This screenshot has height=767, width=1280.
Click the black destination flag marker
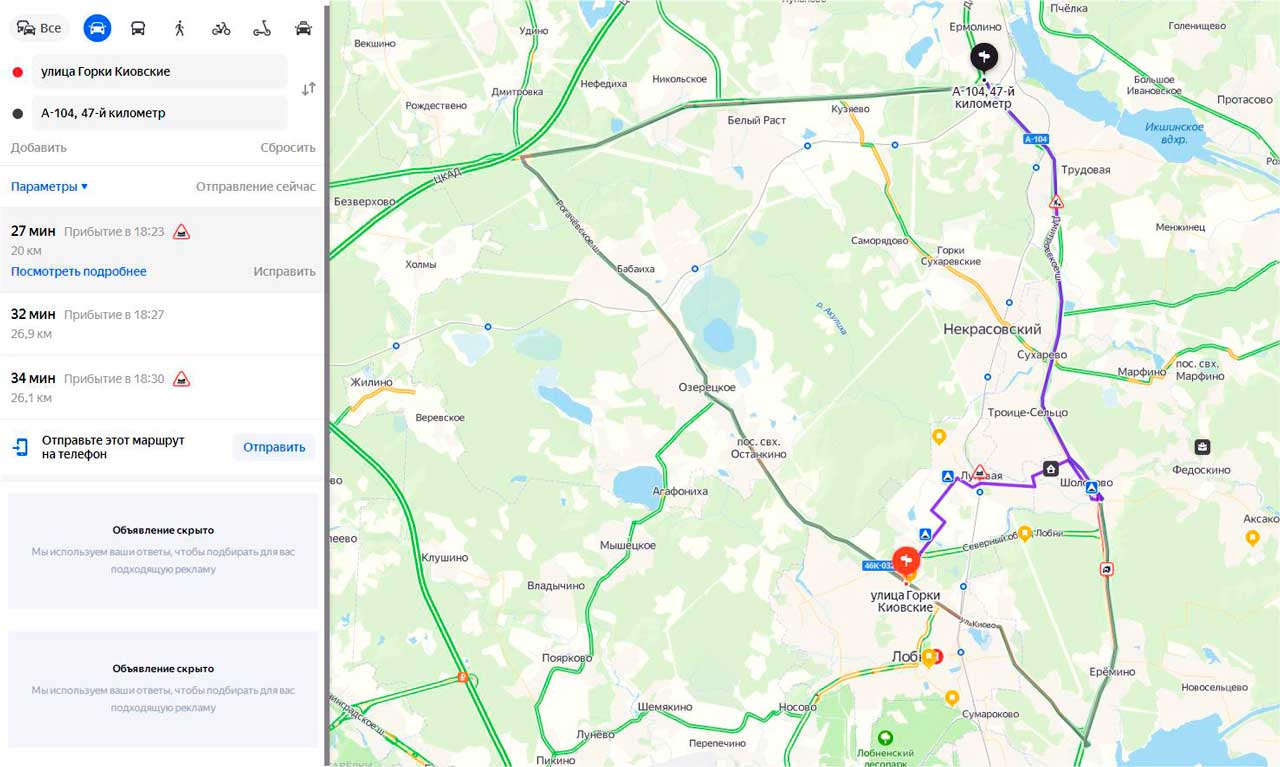(984, 57)
